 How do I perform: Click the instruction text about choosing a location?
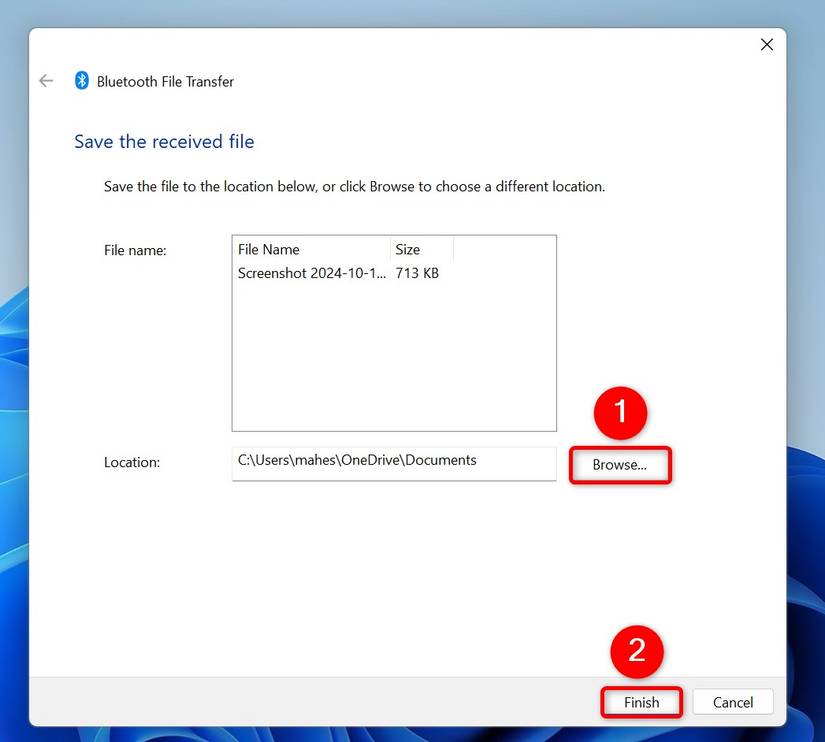350,186
